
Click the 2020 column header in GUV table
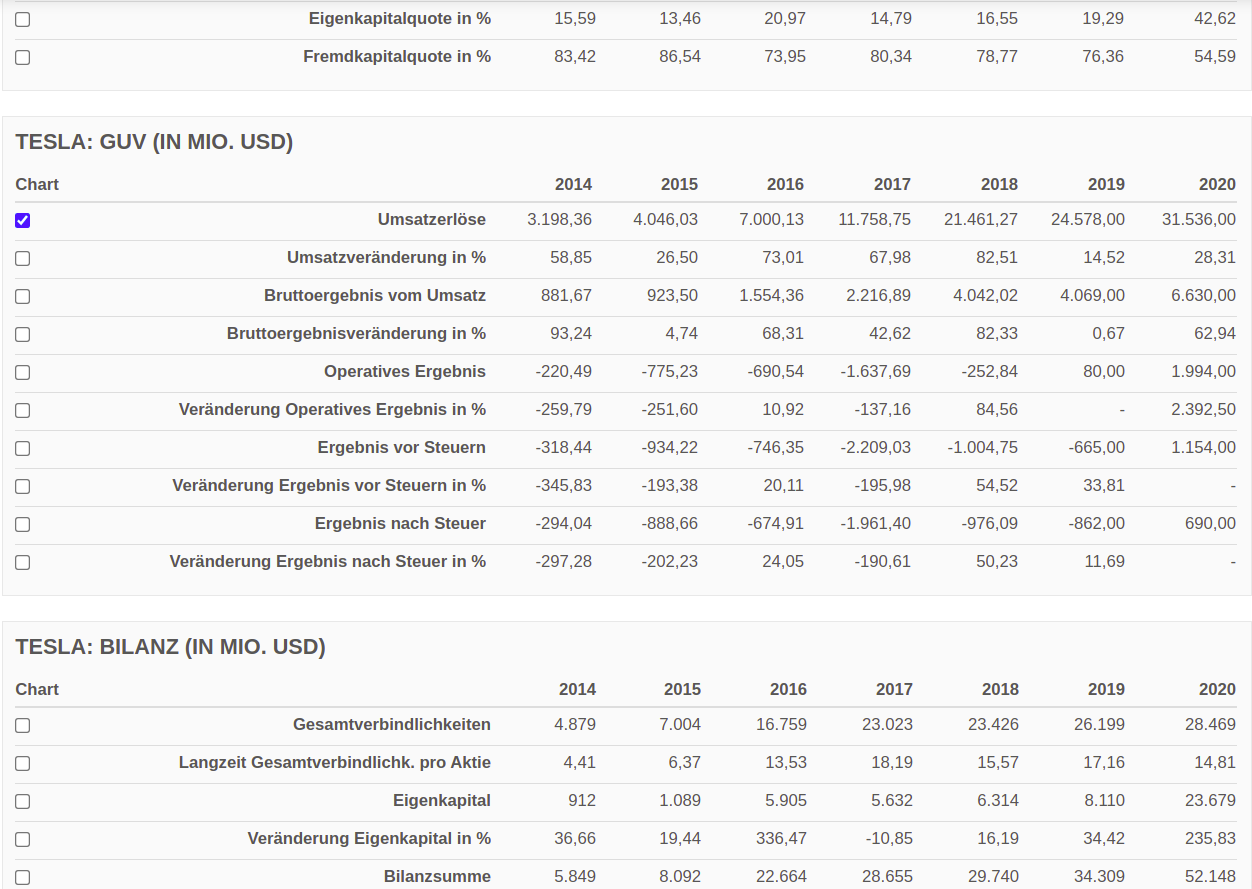point(1217,184)
